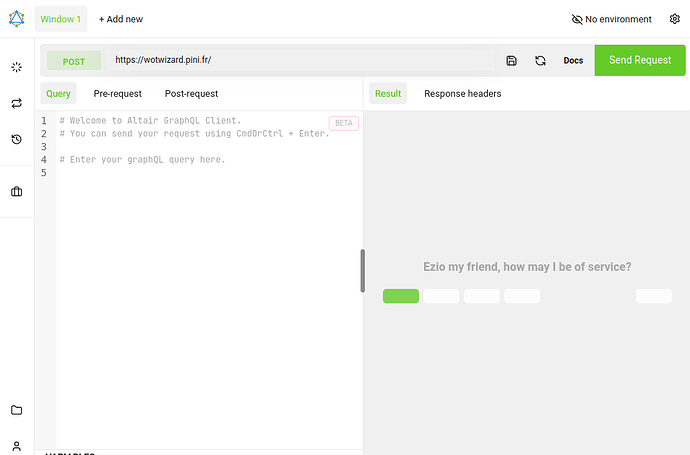Switch to the Pre-request tab

pos(117,94)
